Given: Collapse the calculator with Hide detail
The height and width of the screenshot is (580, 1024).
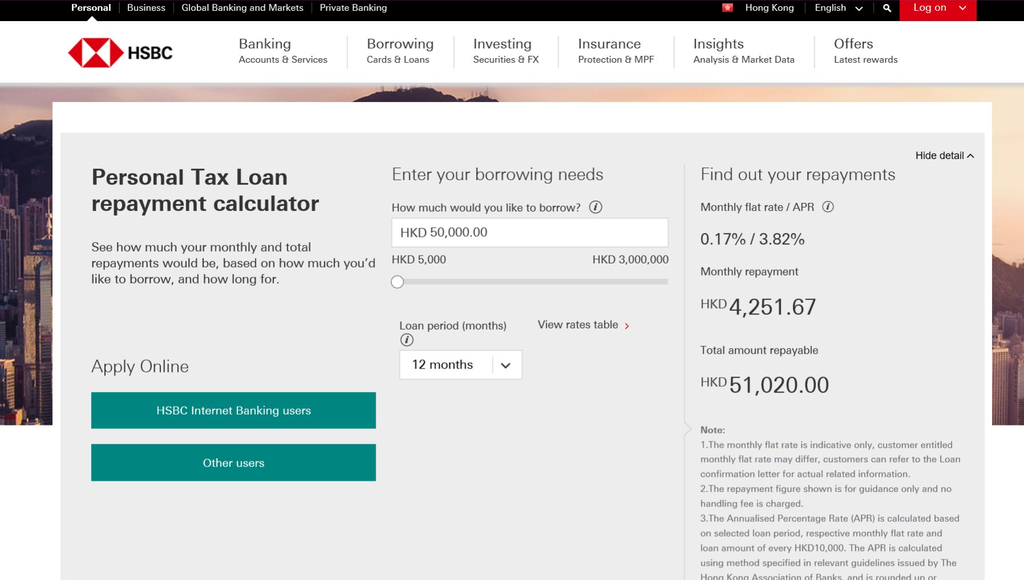Looking at the screenshot, I should [944, 155].
